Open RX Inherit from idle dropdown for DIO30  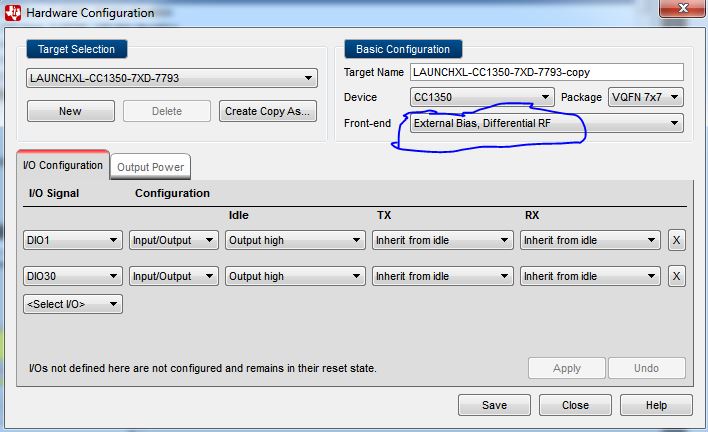click(x=590, y=276)
